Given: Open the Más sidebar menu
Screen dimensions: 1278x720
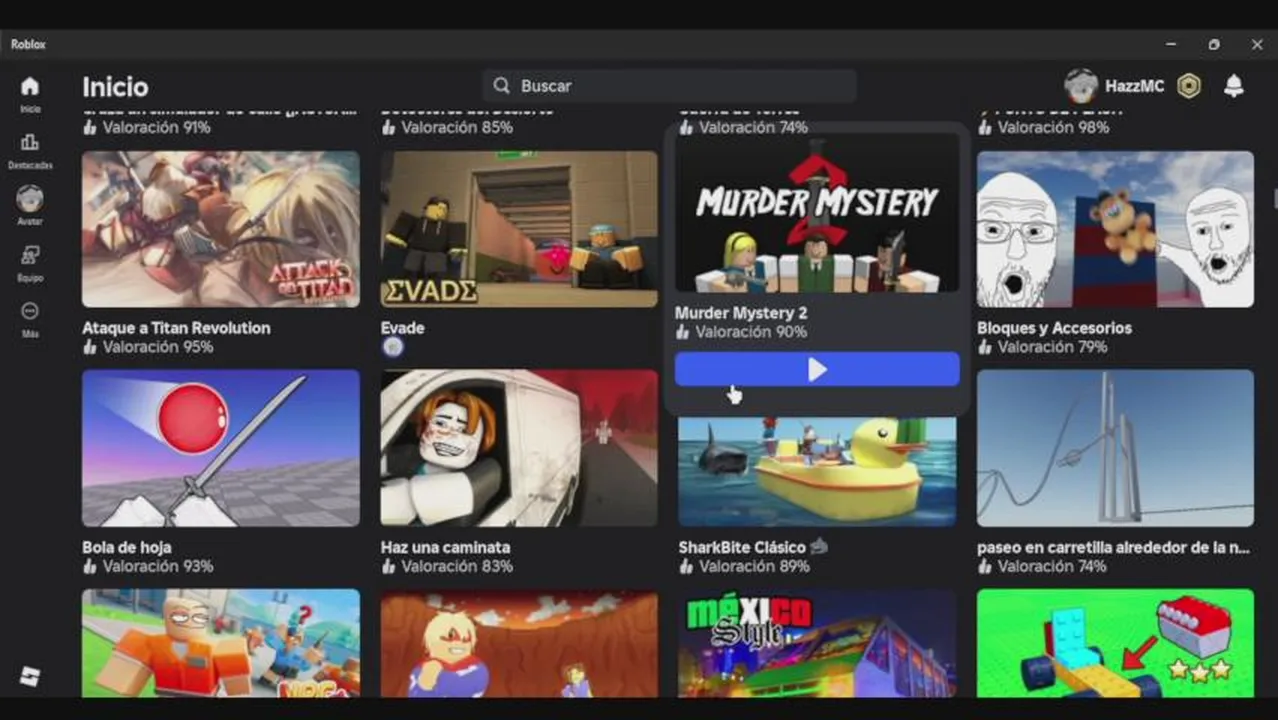Looking at the screenshot, I should 30,311.
